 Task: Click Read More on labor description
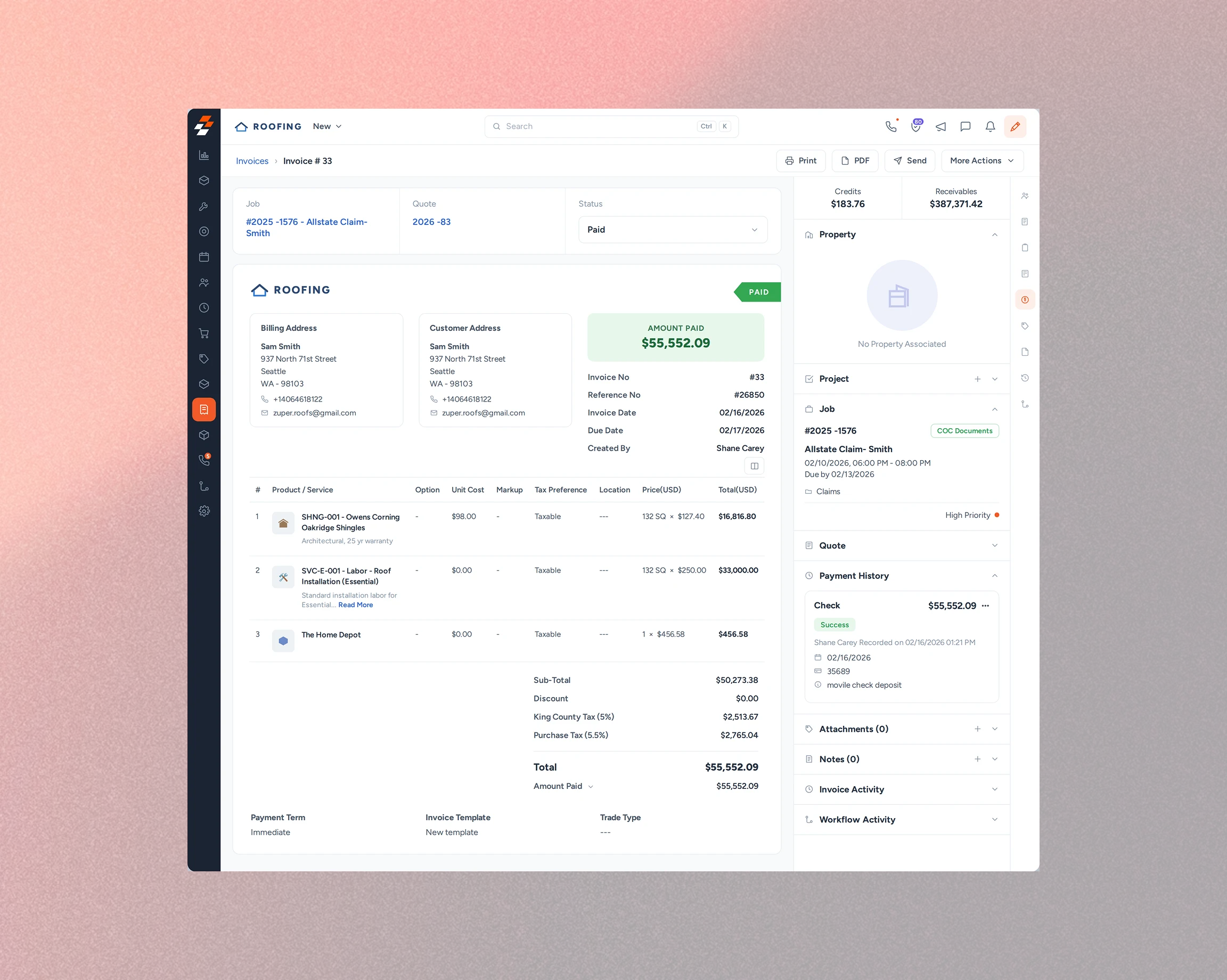[356, 605]
